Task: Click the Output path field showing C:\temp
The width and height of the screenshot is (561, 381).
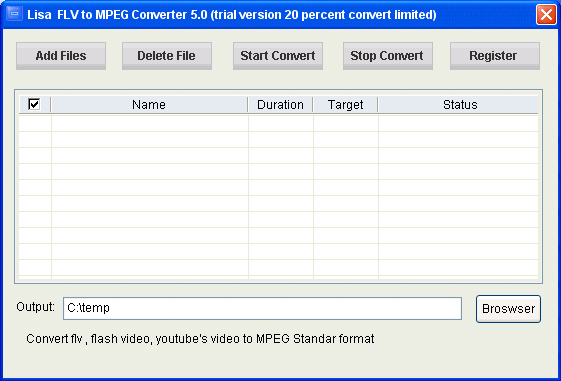Action: tap(262, 308)
